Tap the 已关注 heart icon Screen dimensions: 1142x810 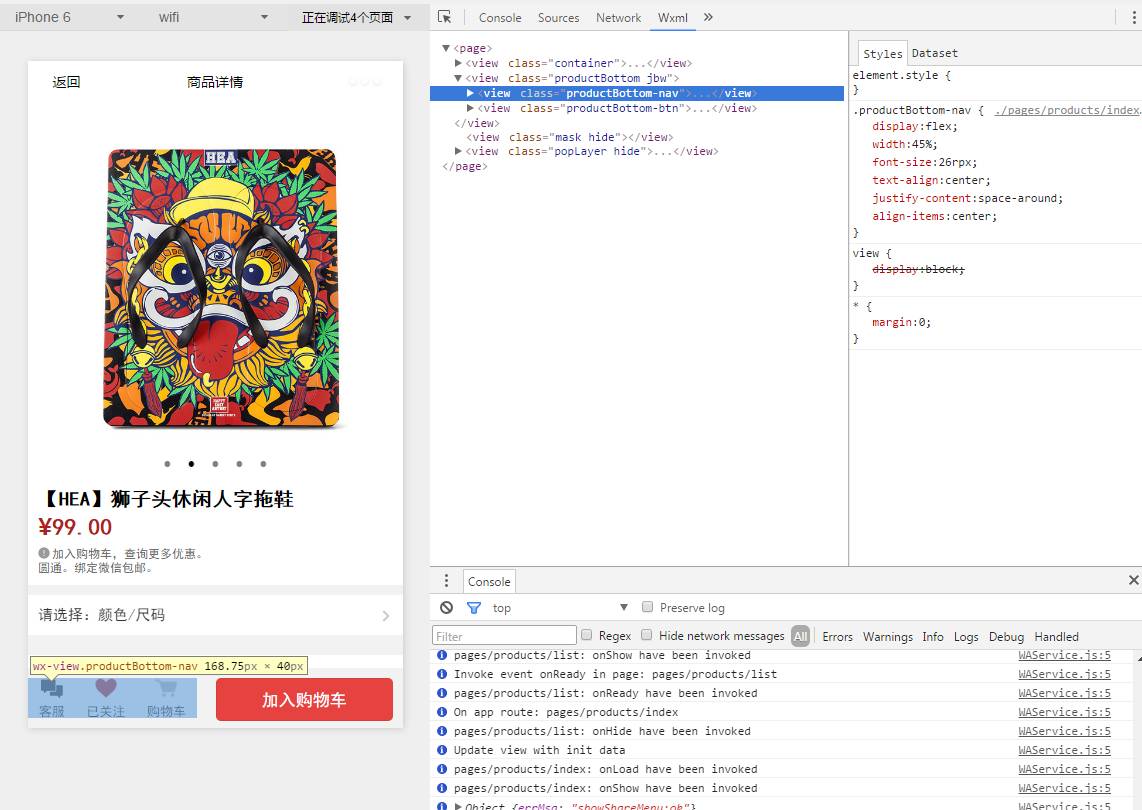tap(106, 687)
